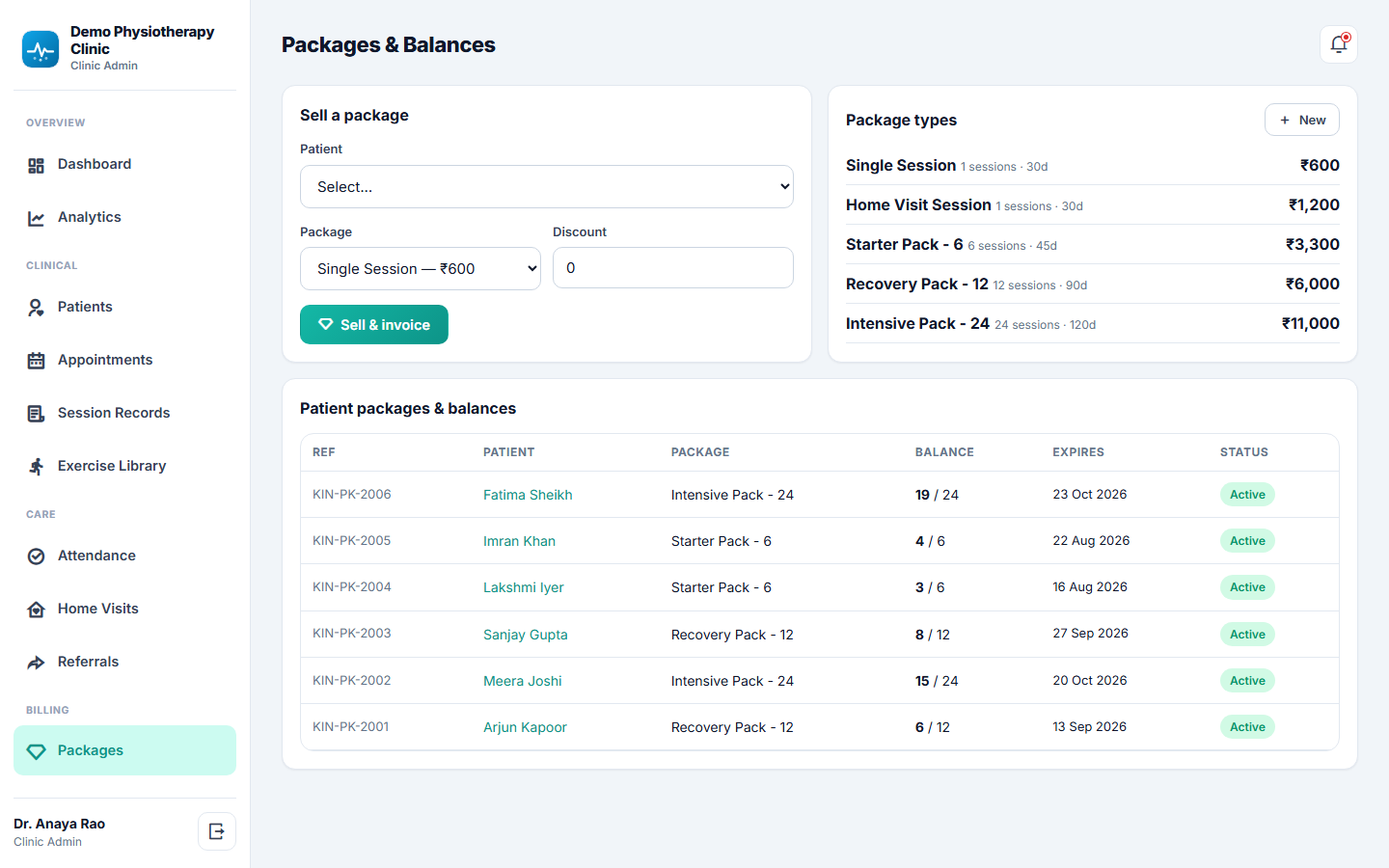
Task: Click the Sell & invoice button
Action: (374, 324)
